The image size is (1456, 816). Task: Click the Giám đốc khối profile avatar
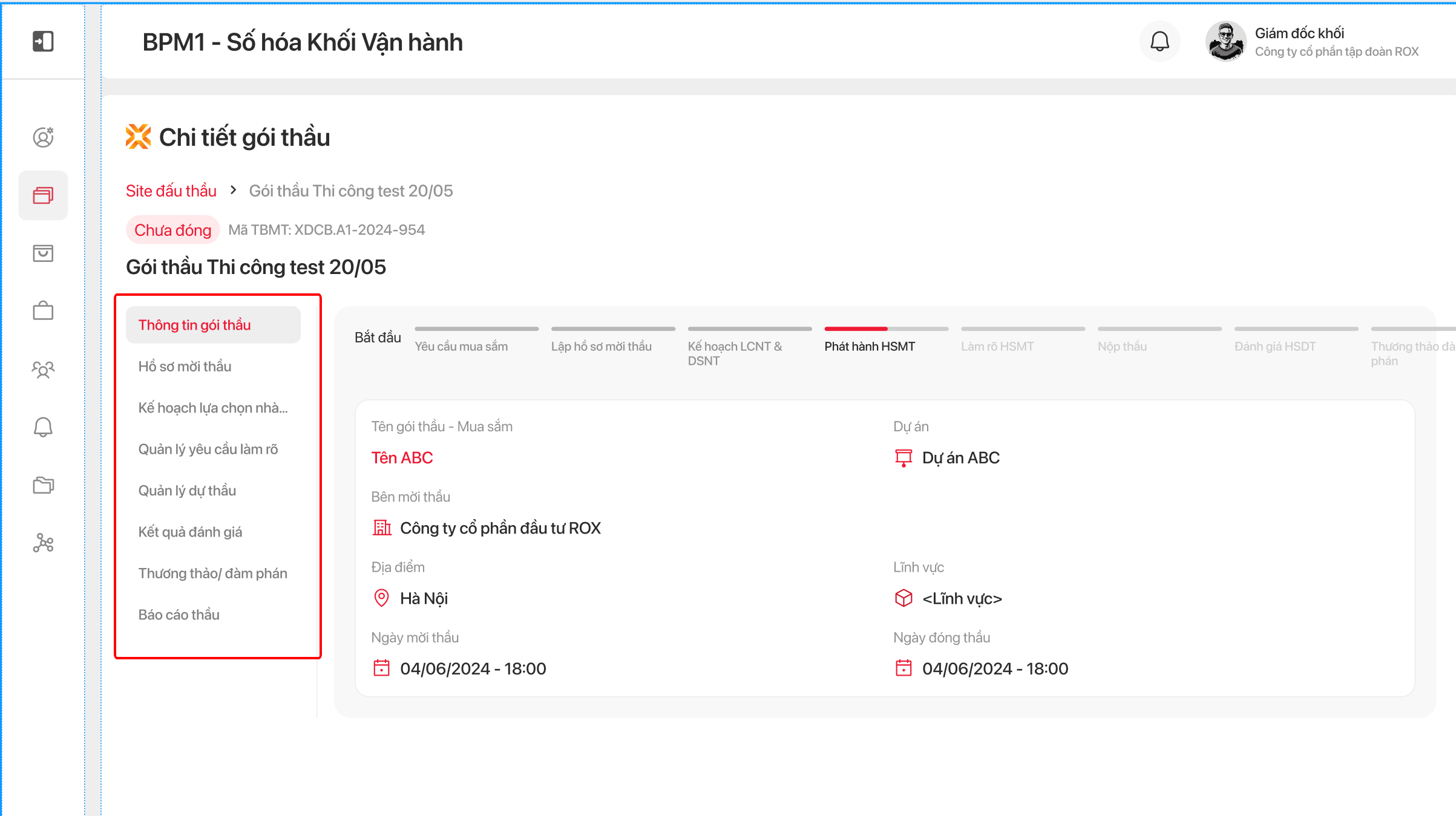coord(1225,41)
